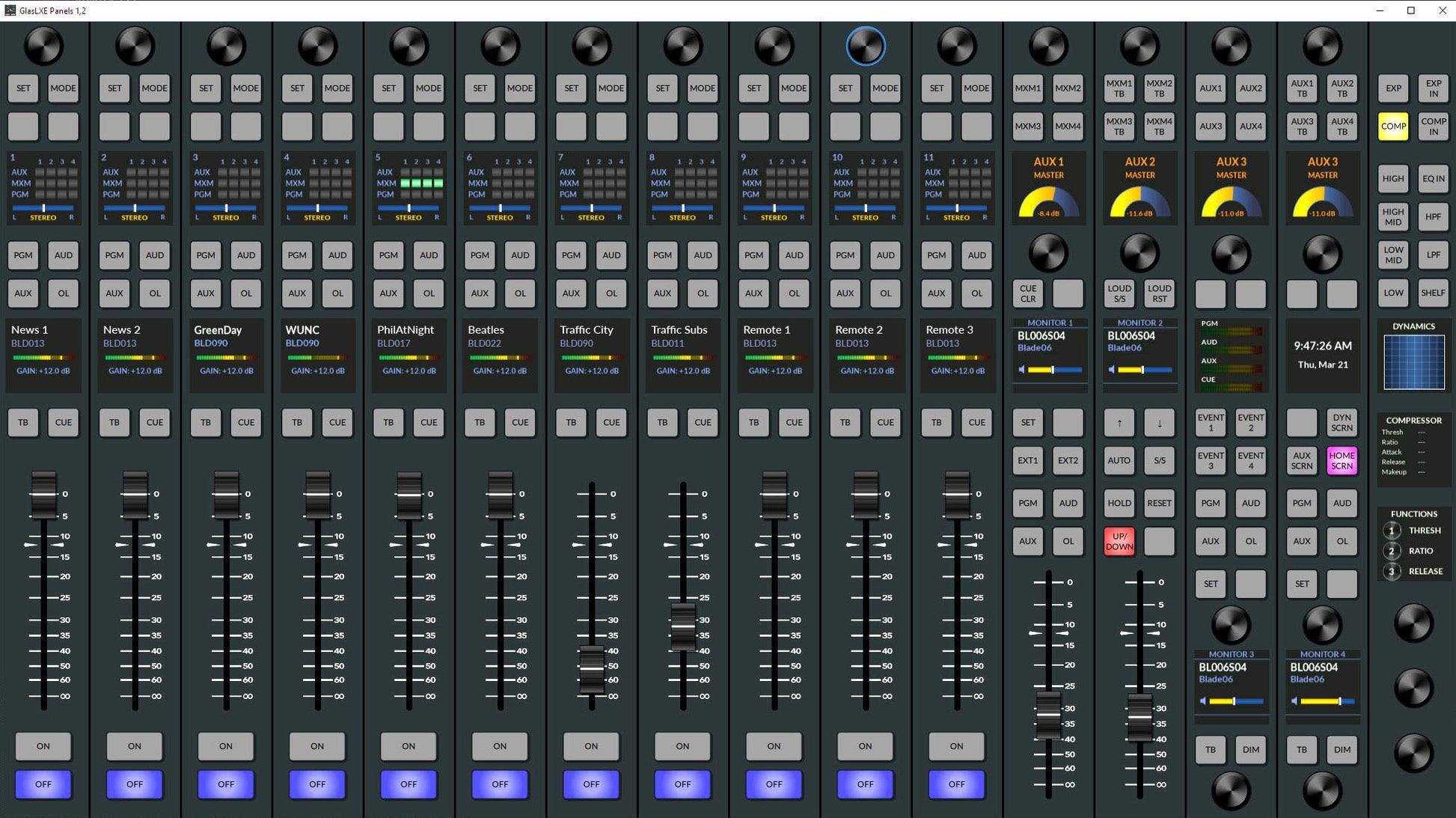Open the MODE selector on Remote 1 channel
1456x818 pixels.
[x=794, y=88]
